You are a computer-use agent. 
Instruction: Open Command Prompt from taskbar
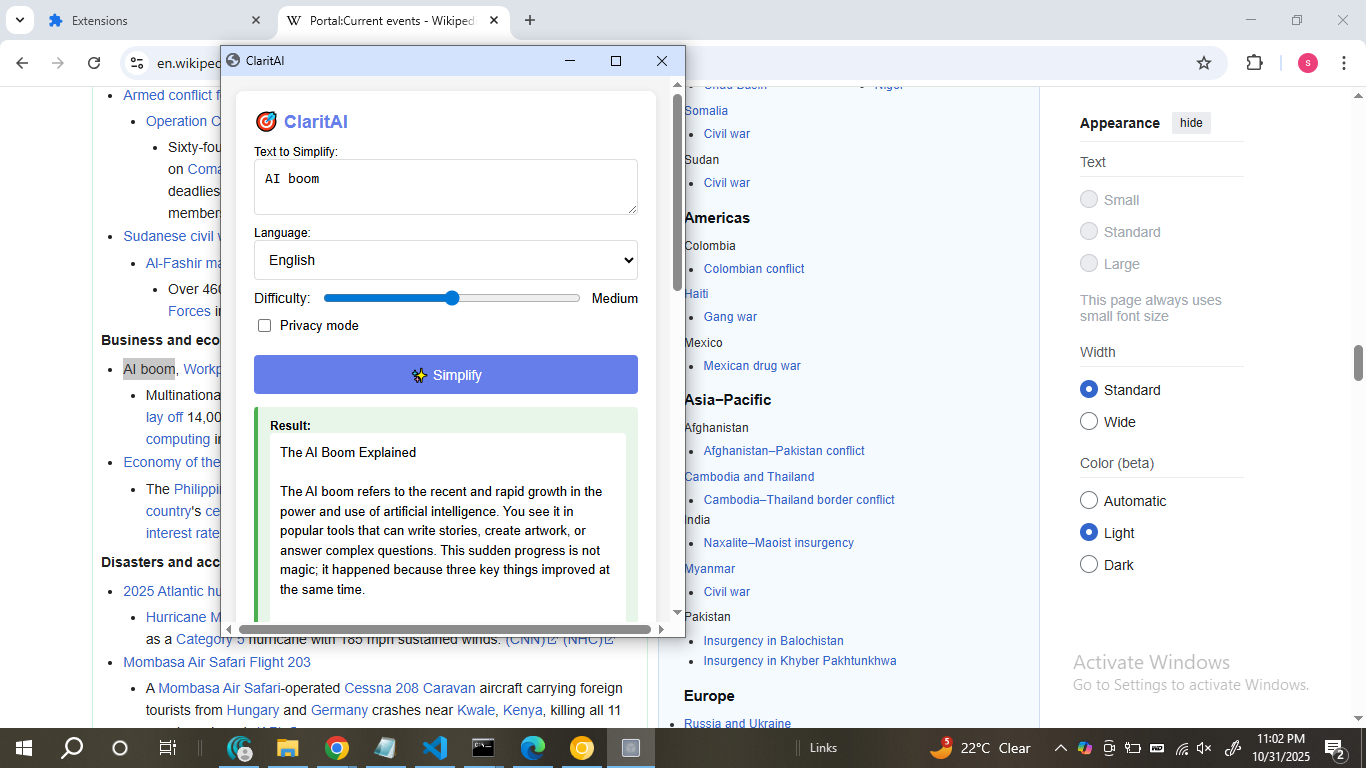(x=483, y=748)
